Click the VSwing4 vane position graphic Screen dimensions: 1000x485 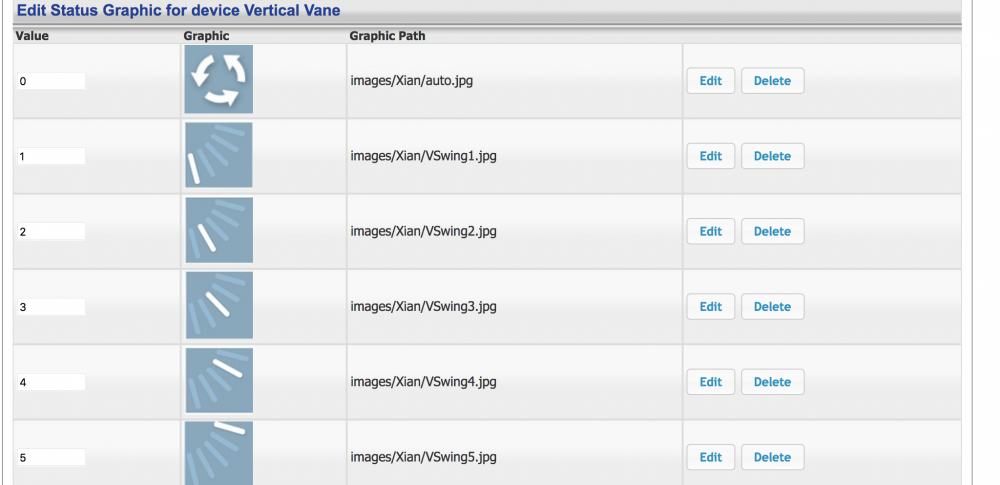pos(218,380)
